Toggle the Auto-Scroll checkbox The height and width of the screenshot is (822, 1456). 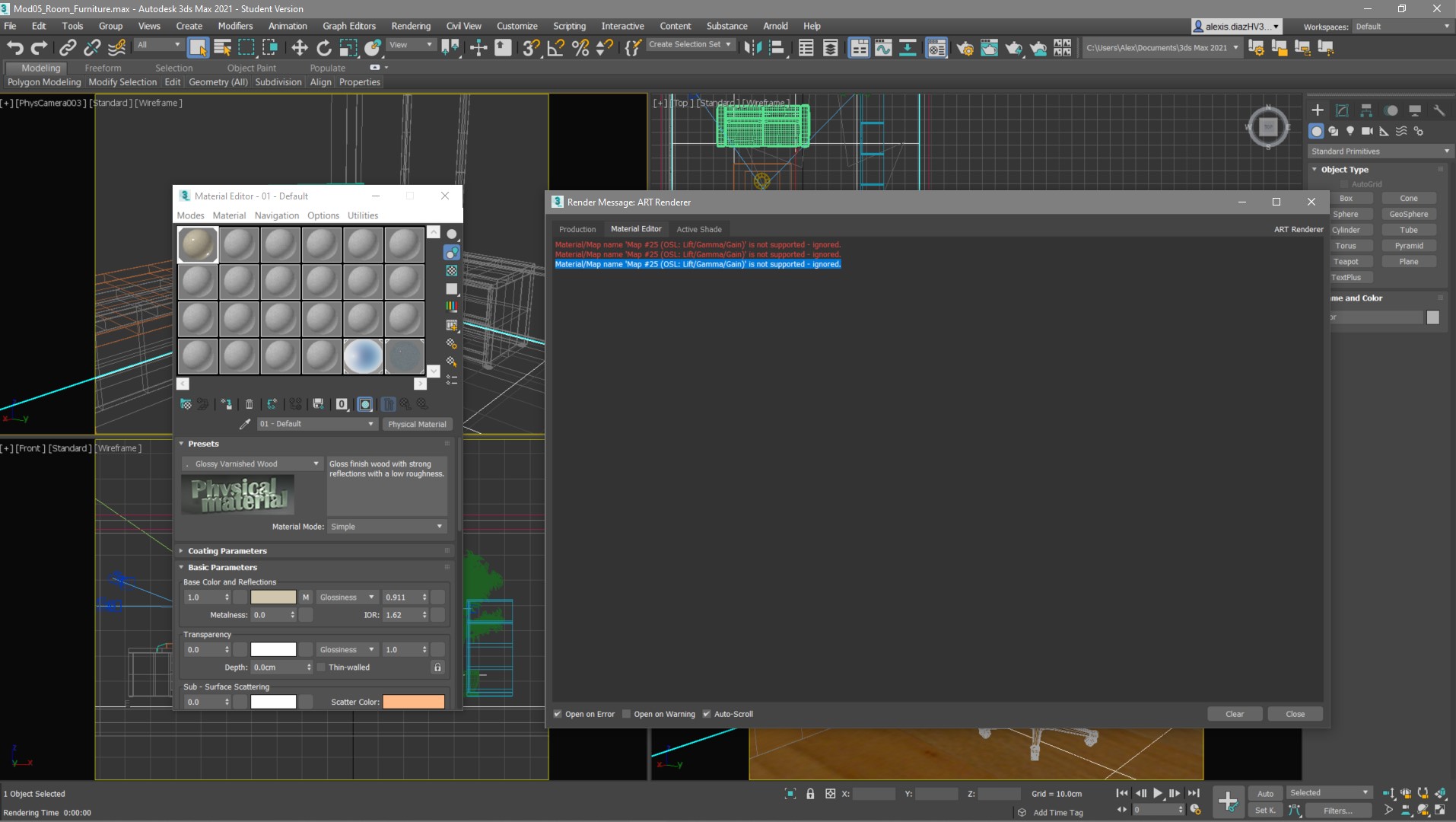707,714
